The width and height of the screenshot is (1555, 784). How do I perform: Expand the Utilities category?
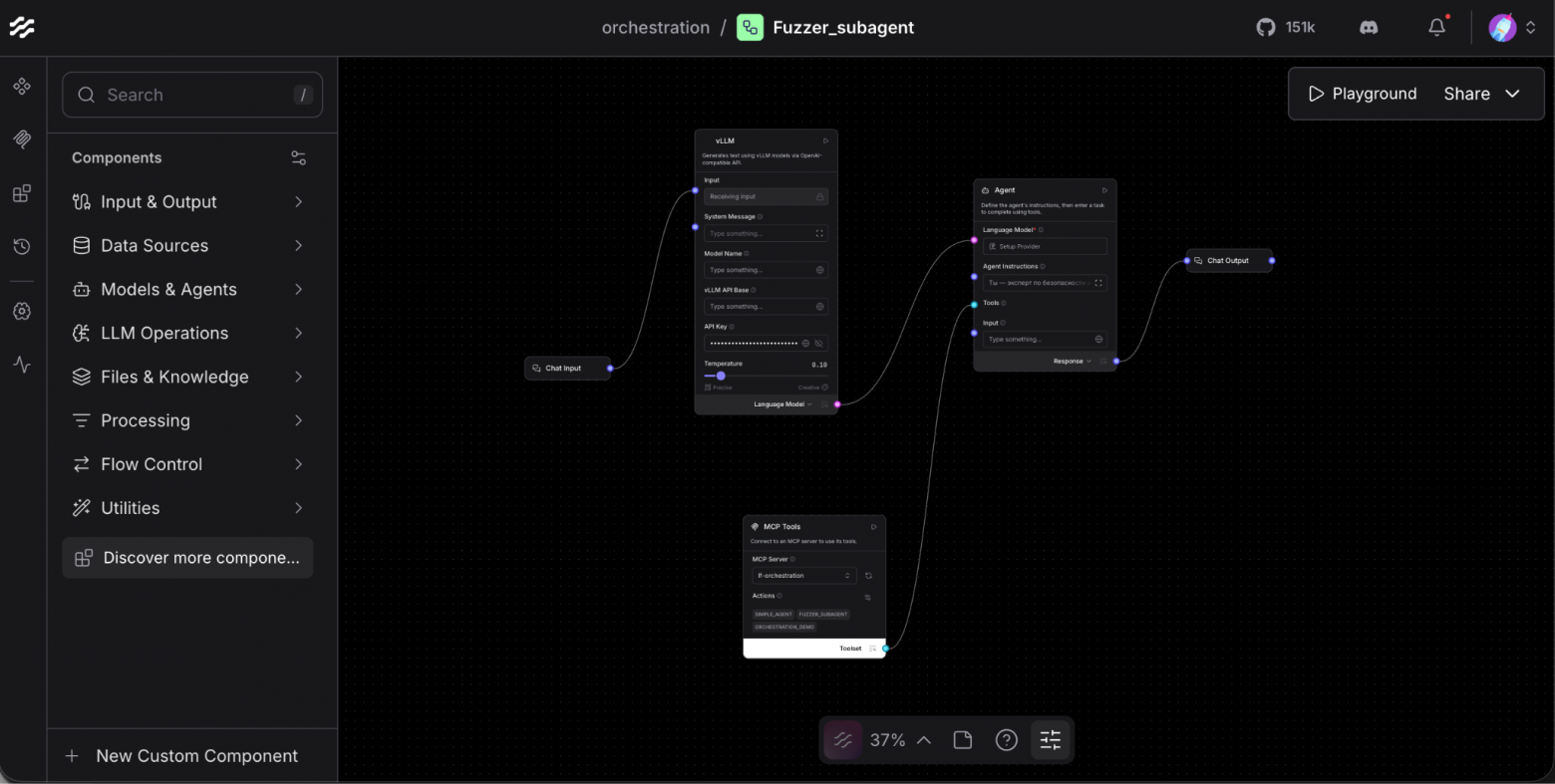[x=187, y=509]
